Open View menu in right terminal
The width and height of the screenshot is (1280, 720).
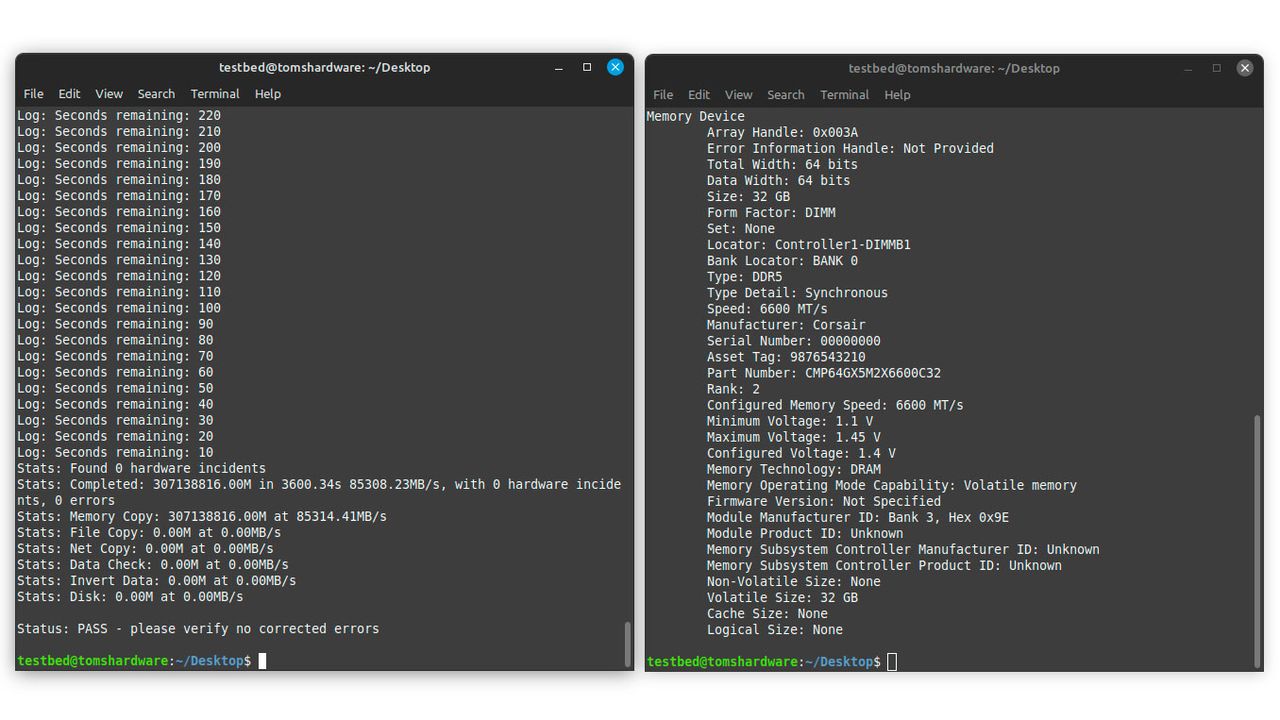[x=739, y=95]
